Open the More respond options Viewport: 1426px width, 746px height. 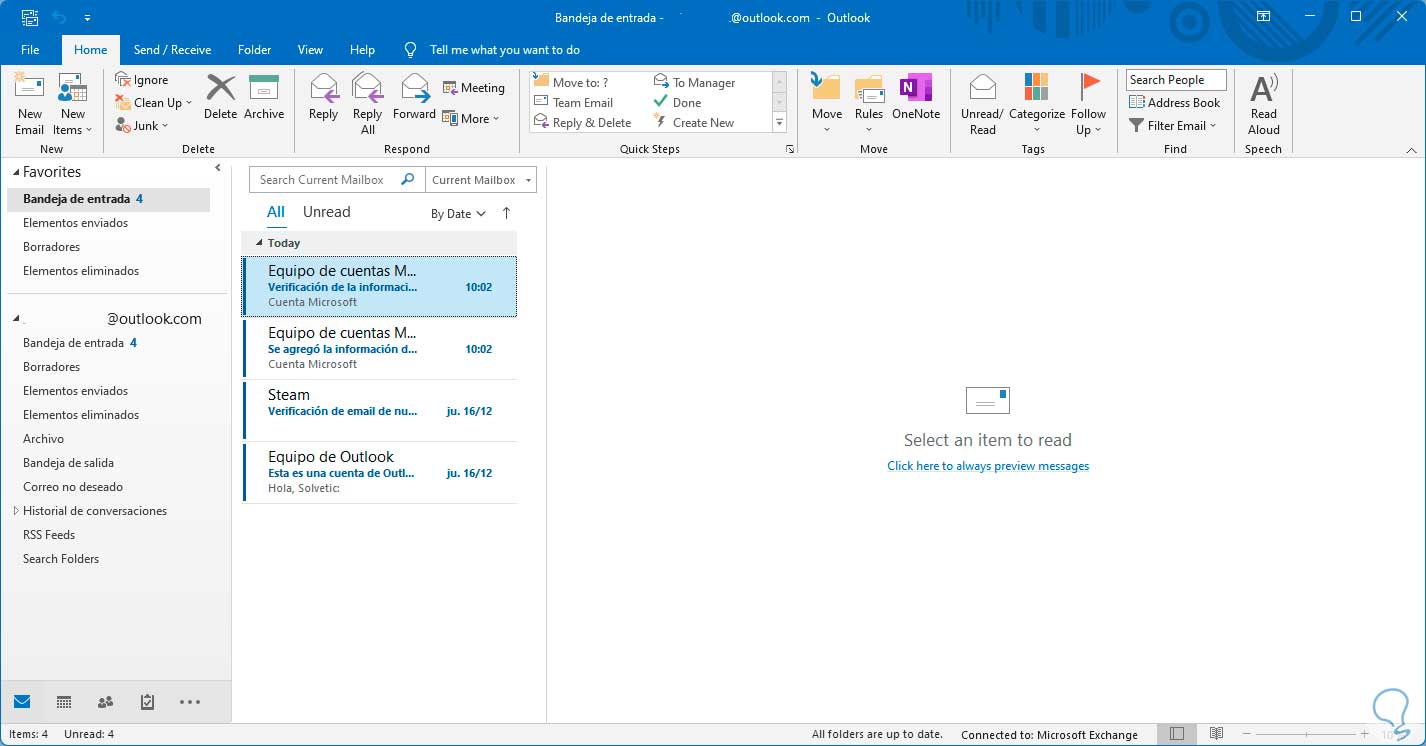(471, 119)
